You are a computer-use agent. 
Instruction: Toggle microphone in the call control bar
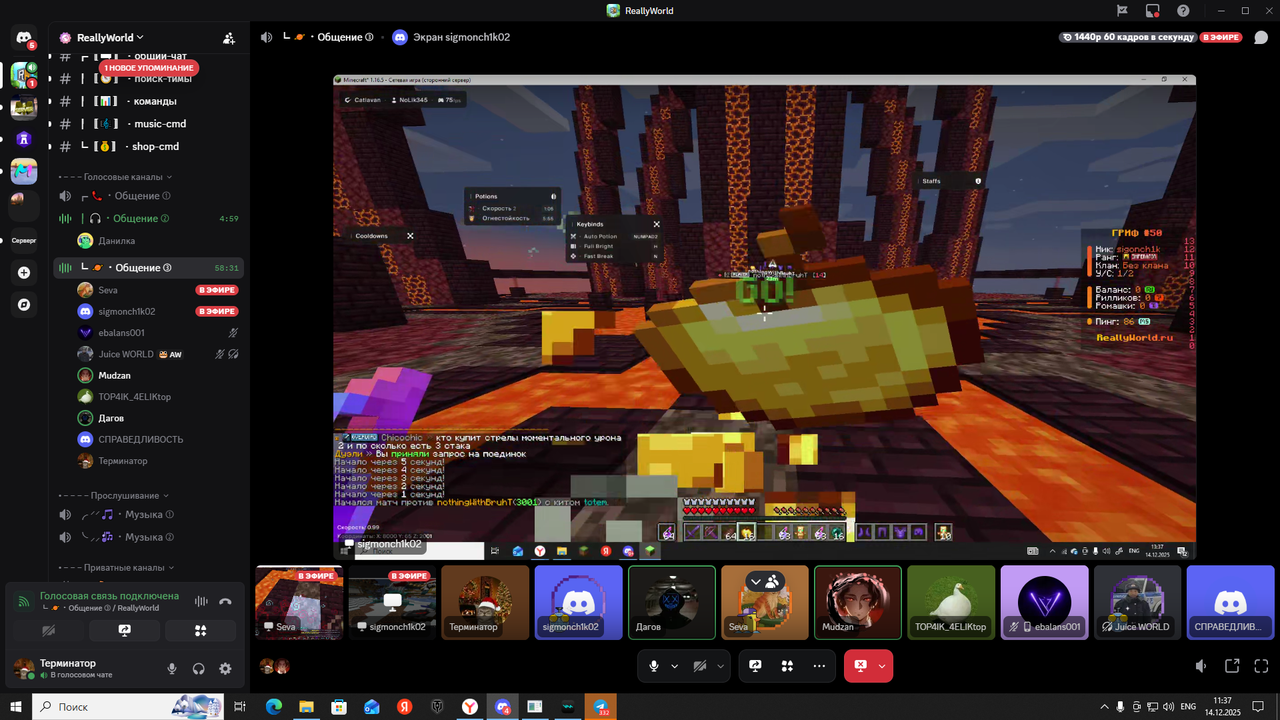(654, 666)
